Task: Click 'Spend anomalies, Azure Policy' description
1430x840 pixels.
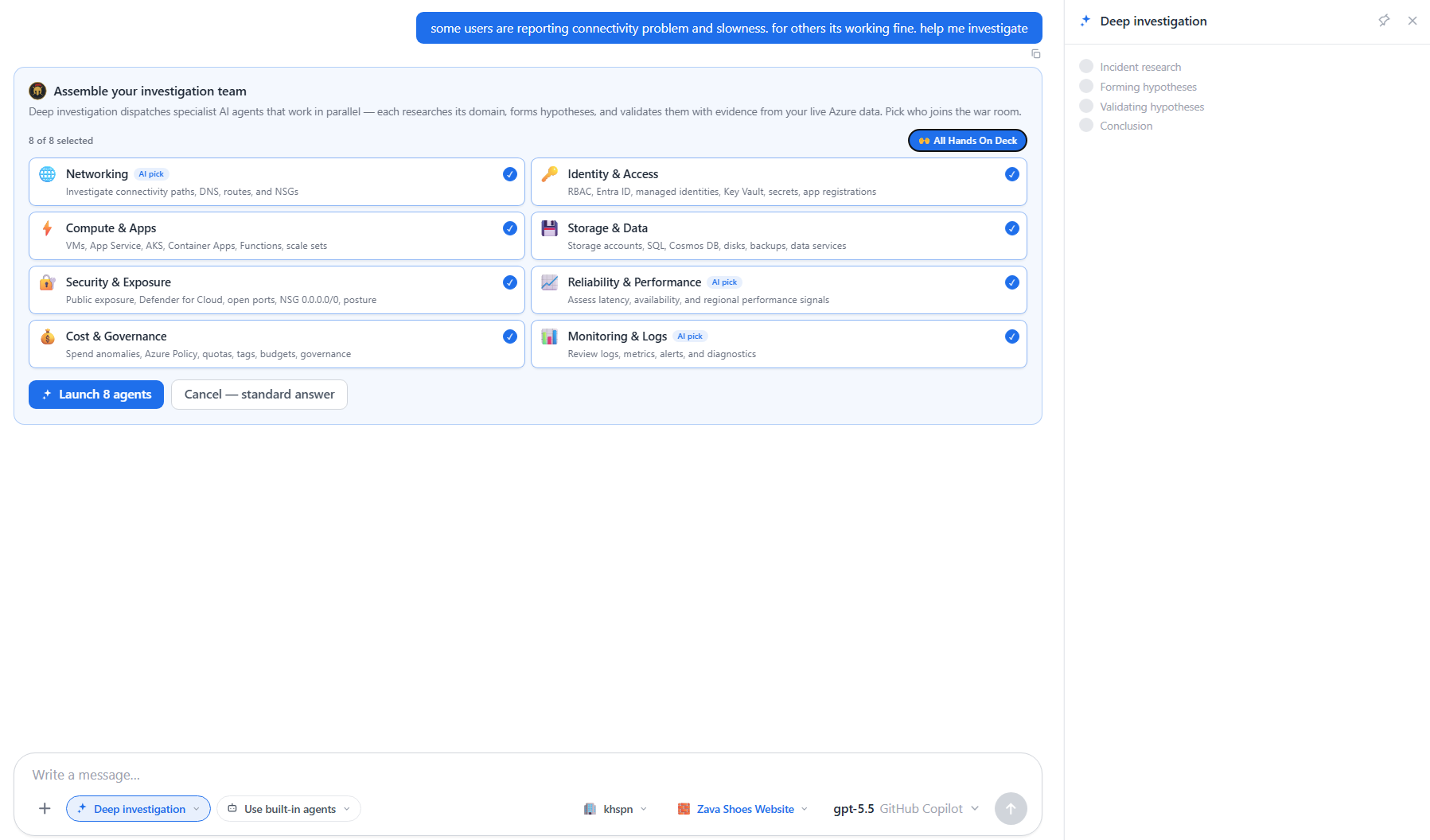Action: [x=208, y=354]
